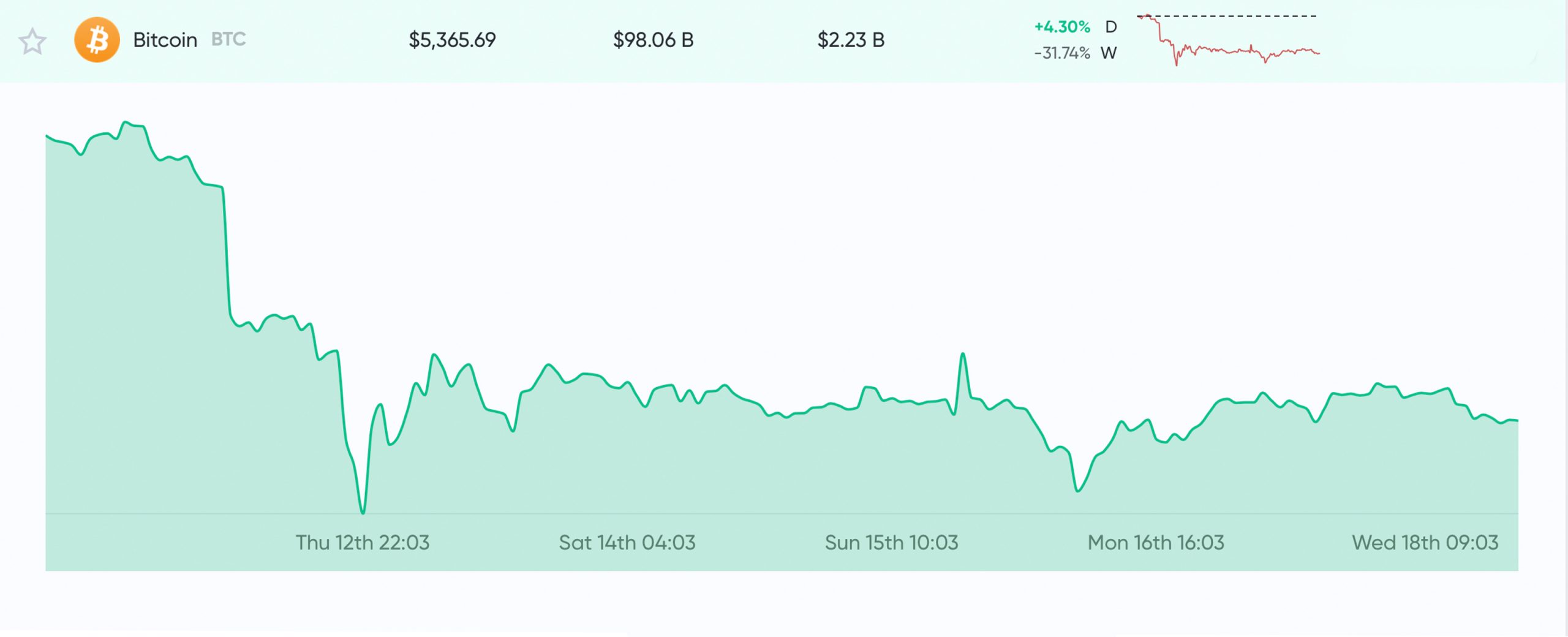1568x637 pixels.
Task: Star Bitcoin as a favorite
Action: [x=32, y=42]
